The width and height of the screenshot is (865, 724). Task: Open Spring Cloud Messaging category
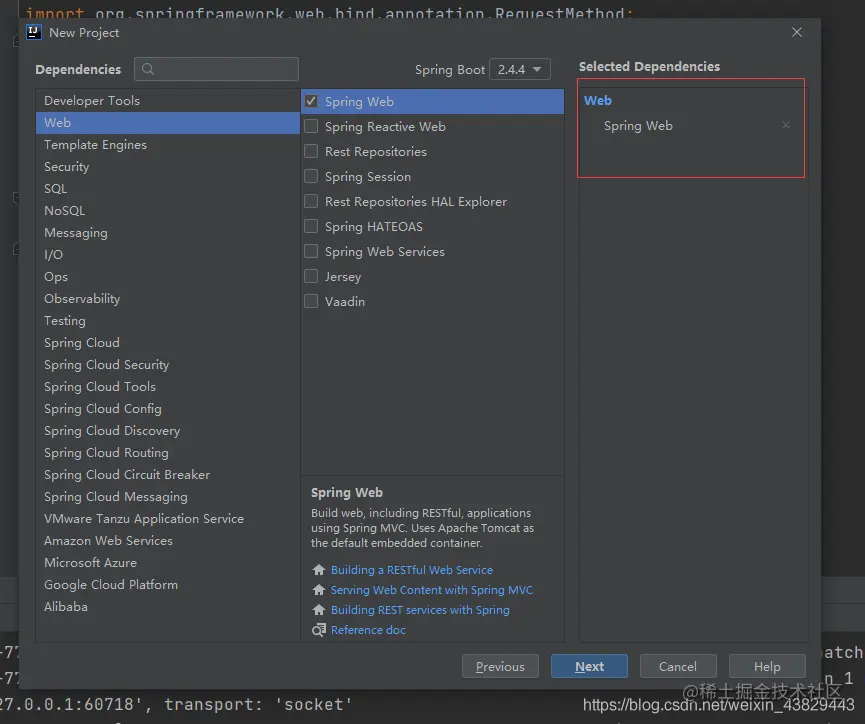[168, 497]
